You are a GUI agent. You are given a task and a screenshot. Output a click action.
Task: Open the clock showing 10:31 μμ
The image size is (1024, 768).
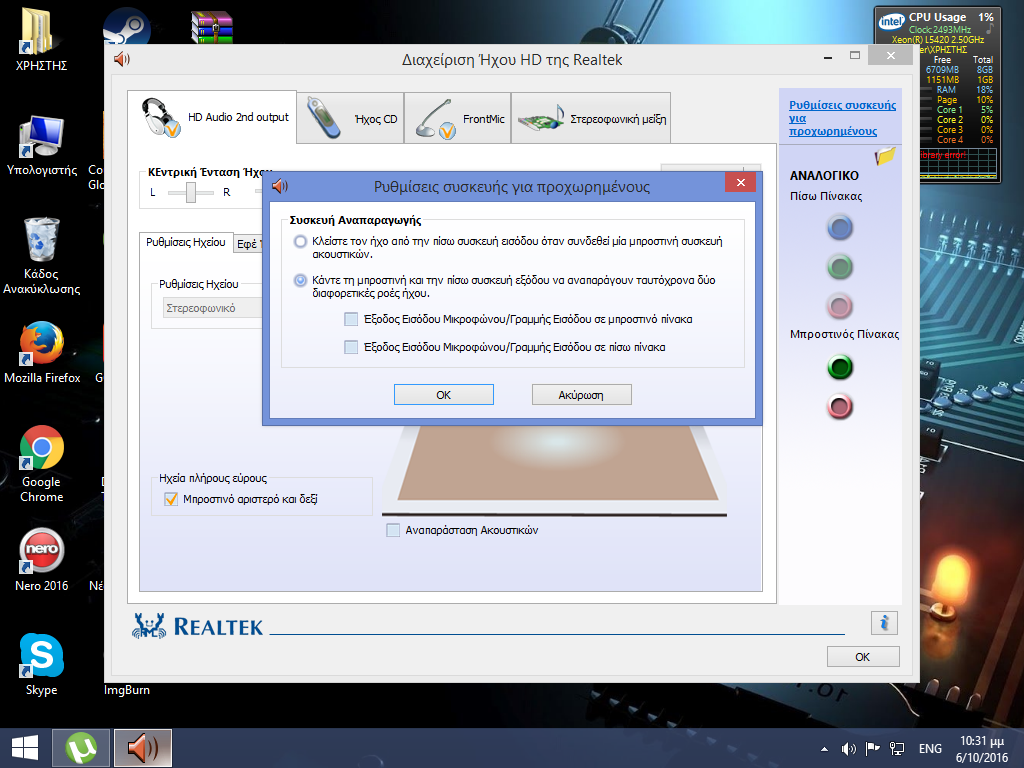pos(982,749)
